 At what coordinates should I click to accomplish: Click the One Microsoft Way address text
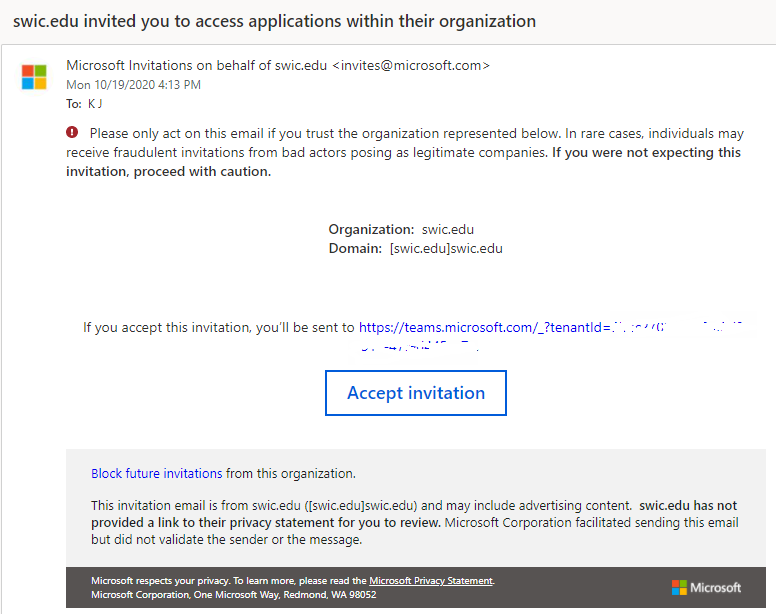click(x=233, y=595)
